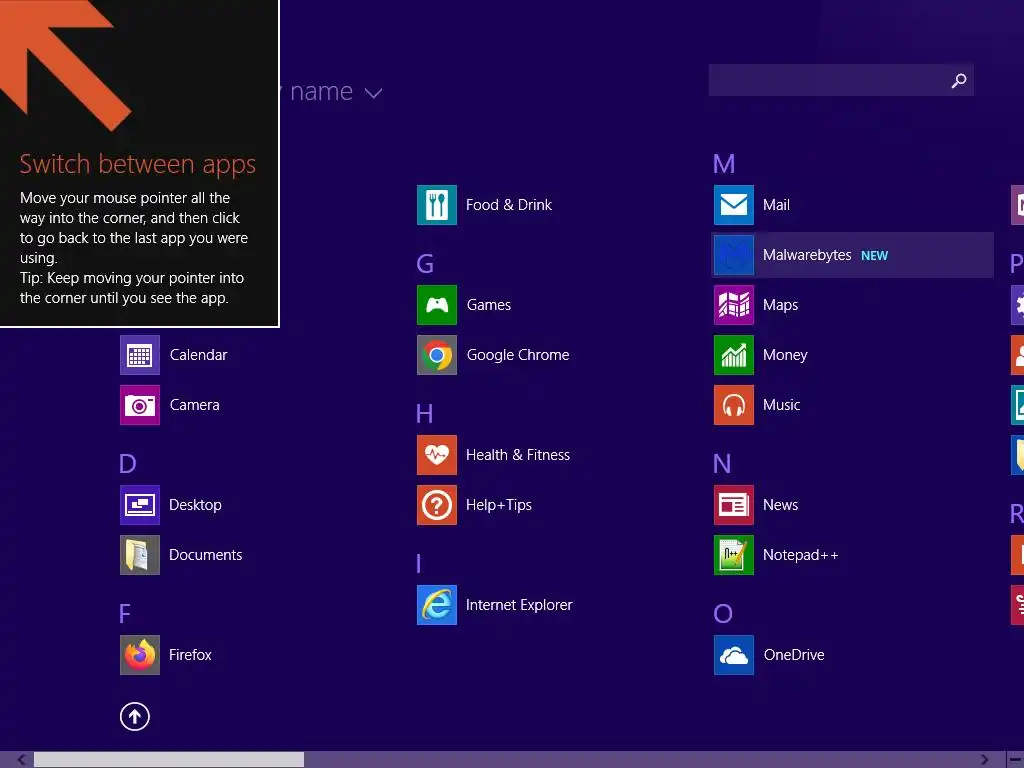Click the Notepad++ label text

tap(801, 555)
